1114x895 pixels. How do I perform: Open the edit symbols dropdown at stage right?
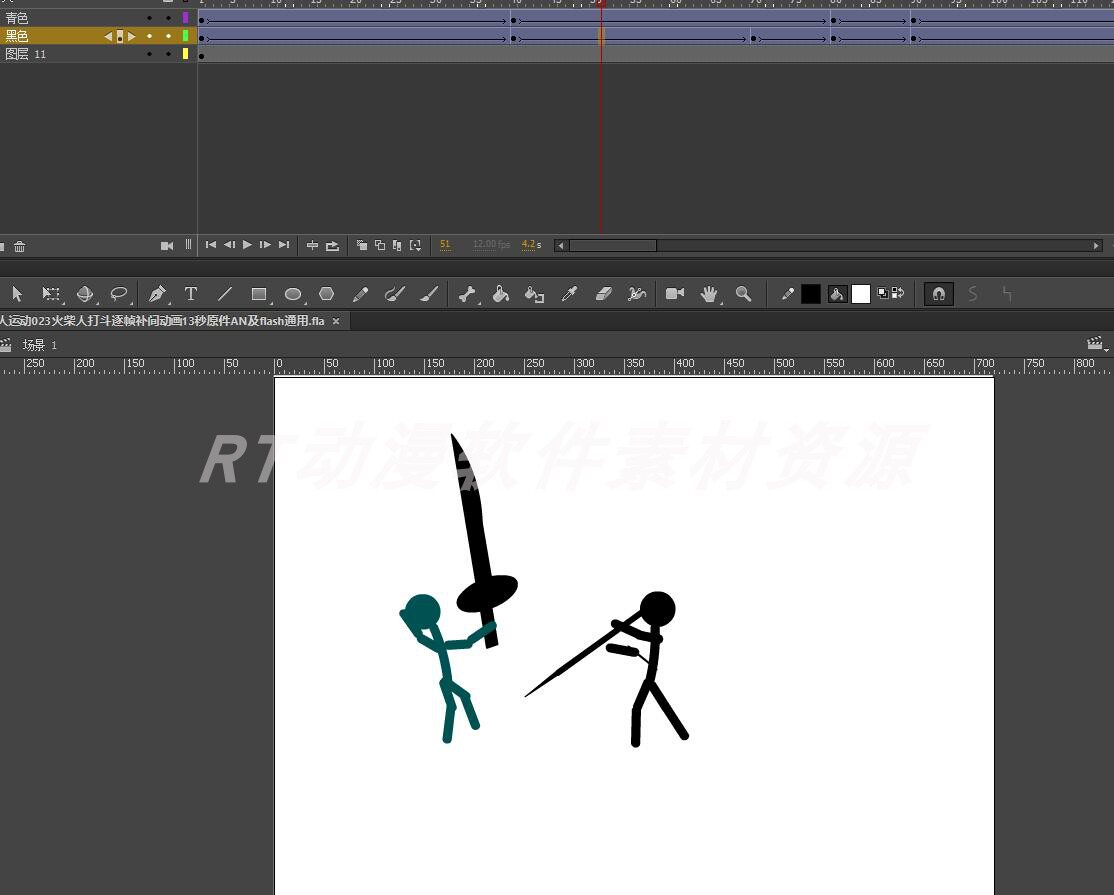(x=1097, y=344)
